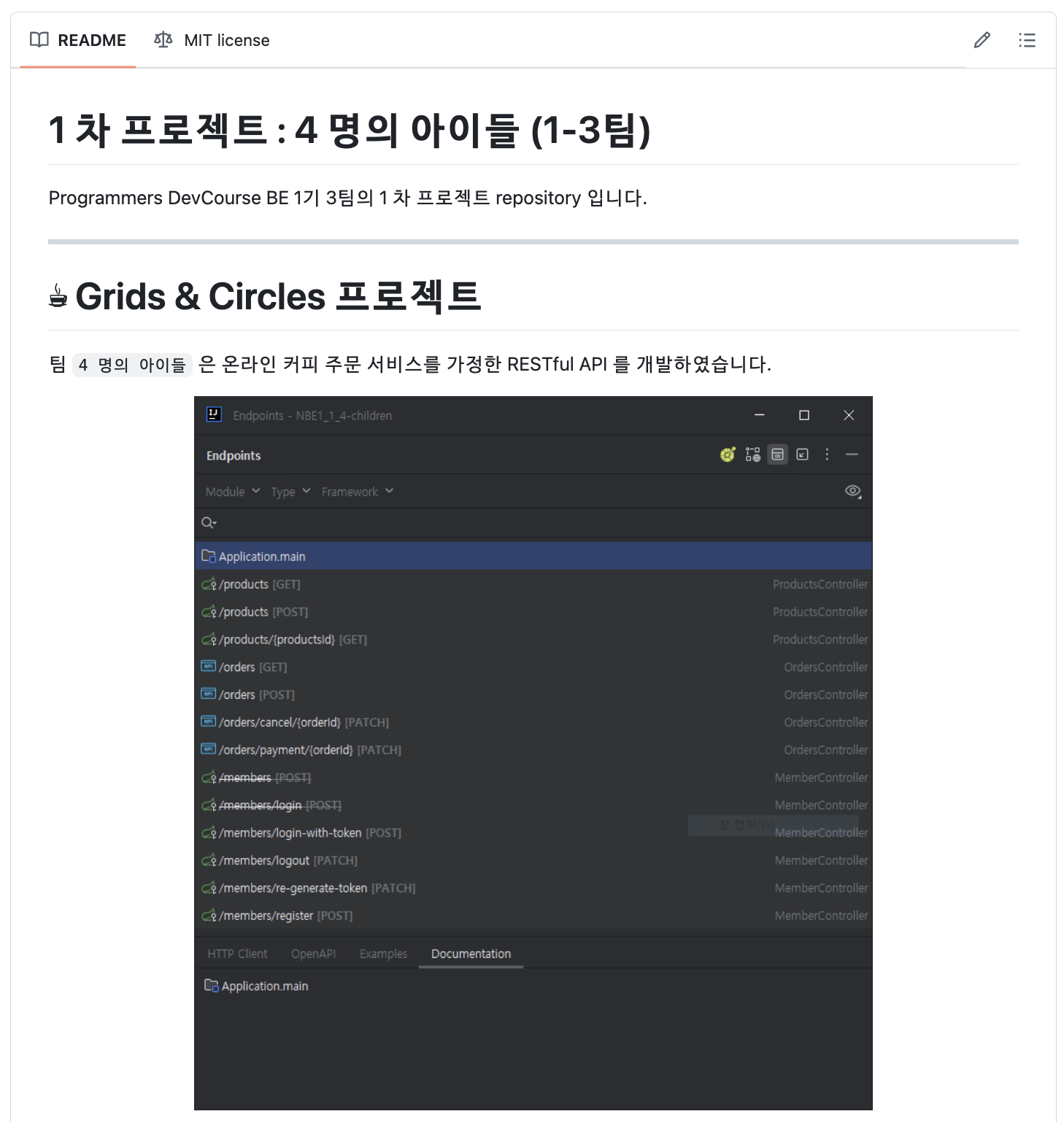The width and height of the screenshot is (1064, 1122).
Task: Click the book icon beside README
Action: (39, 40)
